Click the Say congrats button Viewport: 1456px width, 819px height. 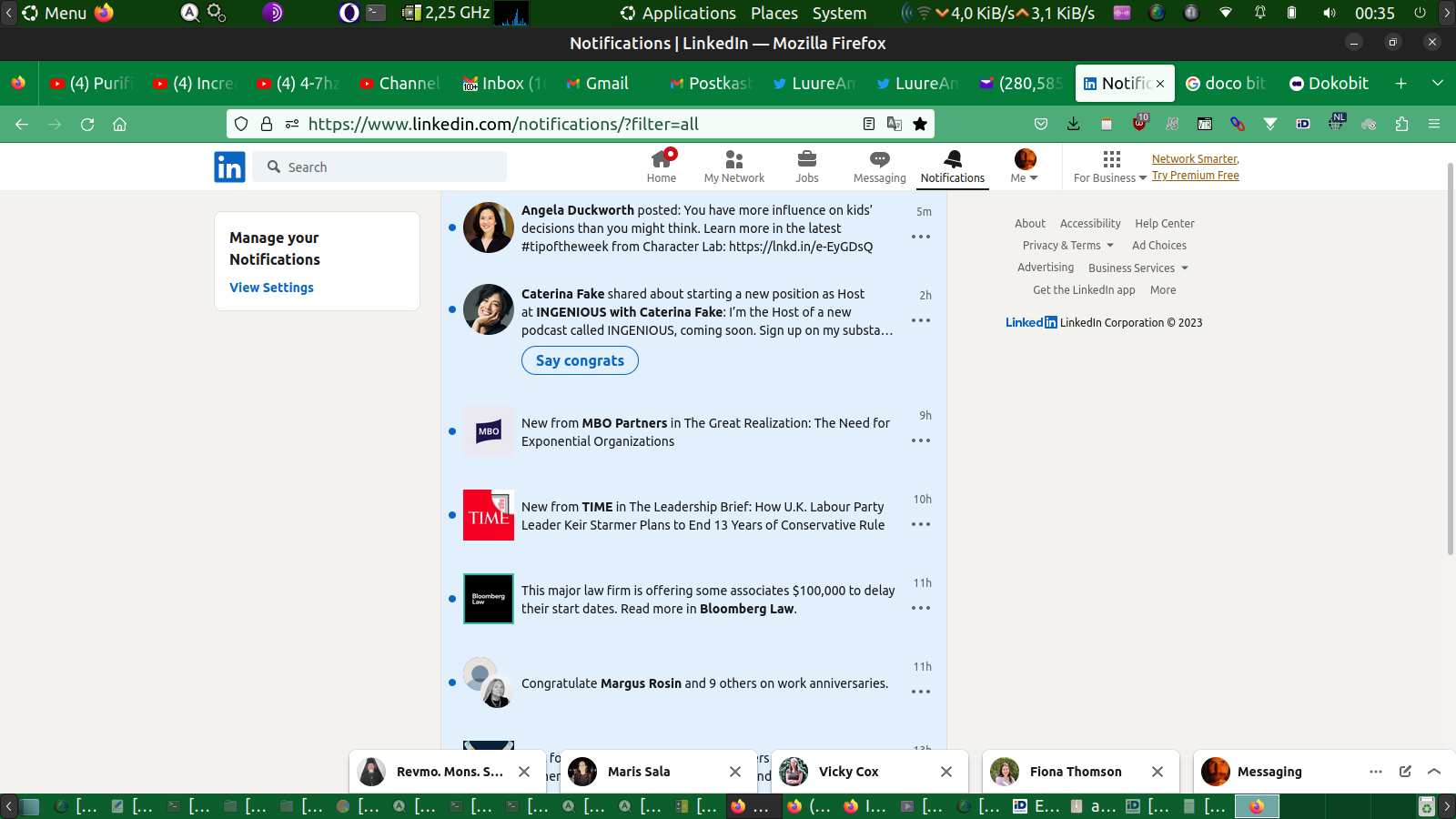[580, 360]
